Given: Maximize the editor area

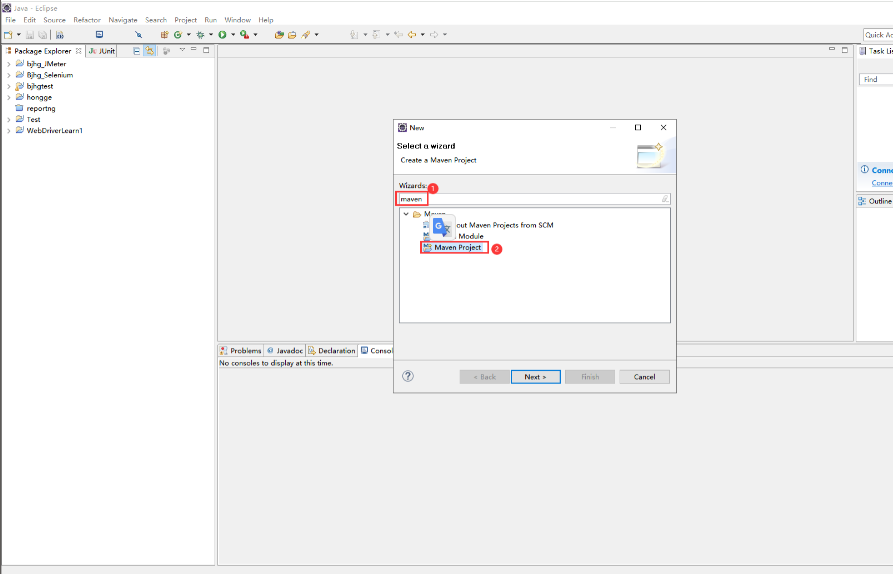Looking at the screenshot, I should coord(845,50).
